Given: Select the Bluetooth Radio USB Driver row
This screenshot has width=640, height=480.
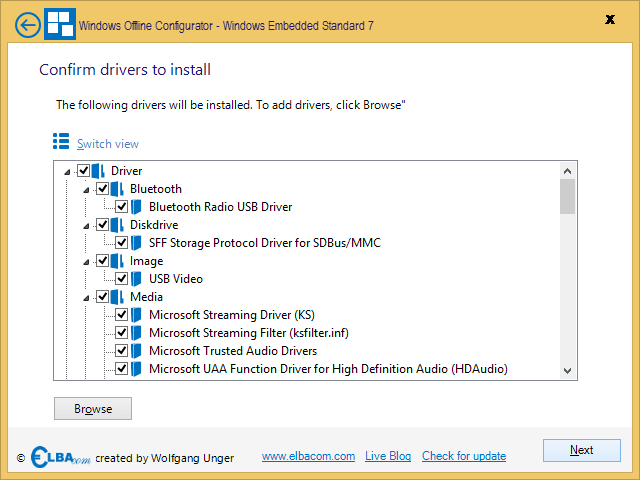Looking at the screenshot, I should coord(220,207).
